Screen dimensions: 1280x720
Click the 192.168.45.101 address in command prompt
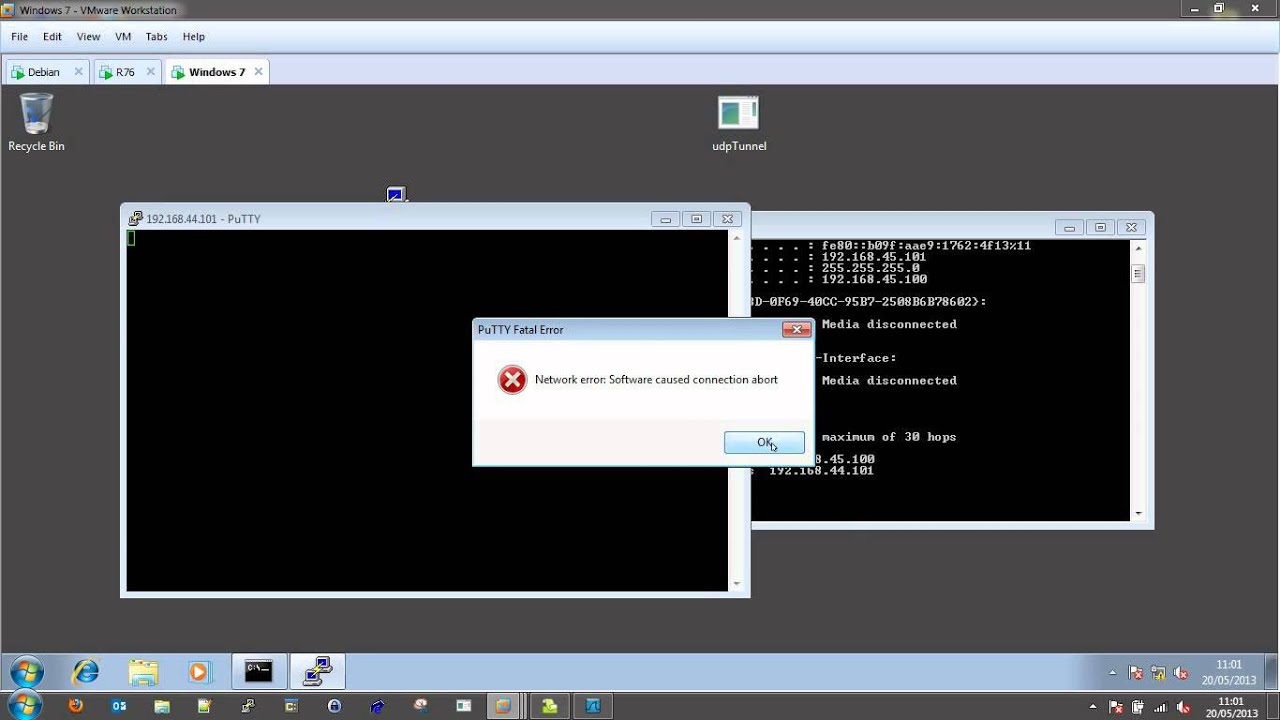click(x=874, y=257)
